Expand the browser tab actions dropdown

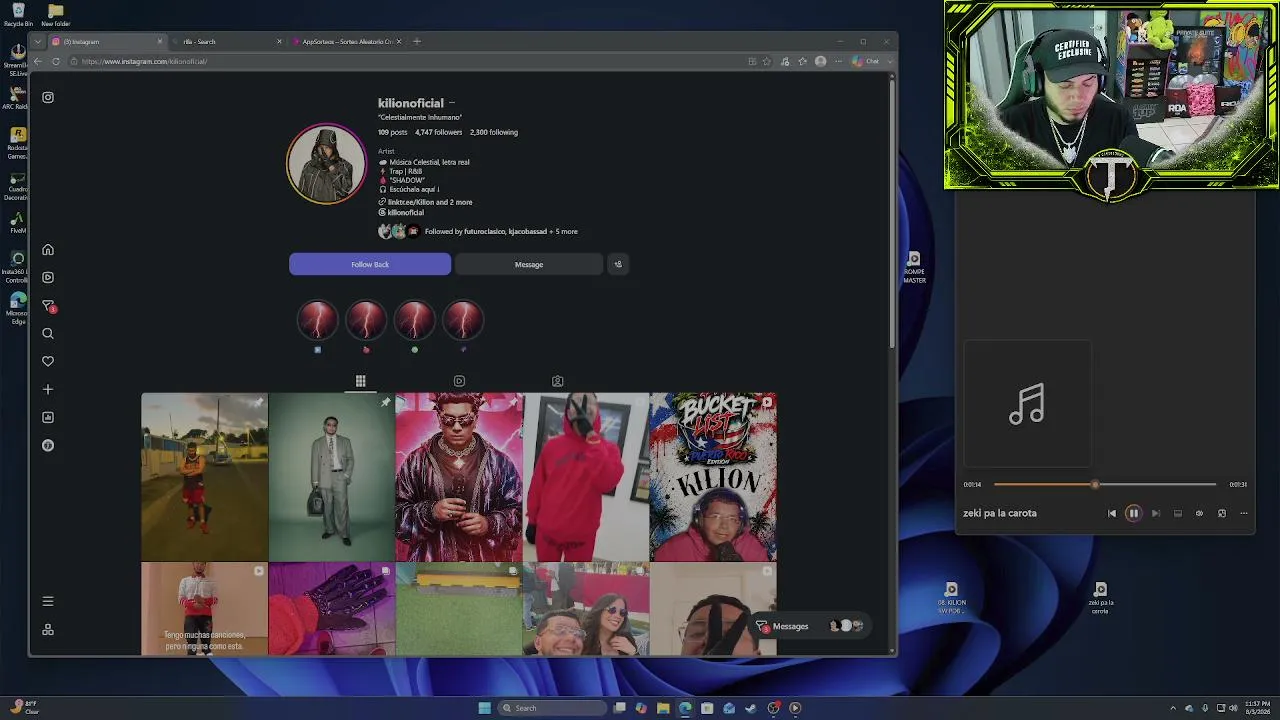38,41
